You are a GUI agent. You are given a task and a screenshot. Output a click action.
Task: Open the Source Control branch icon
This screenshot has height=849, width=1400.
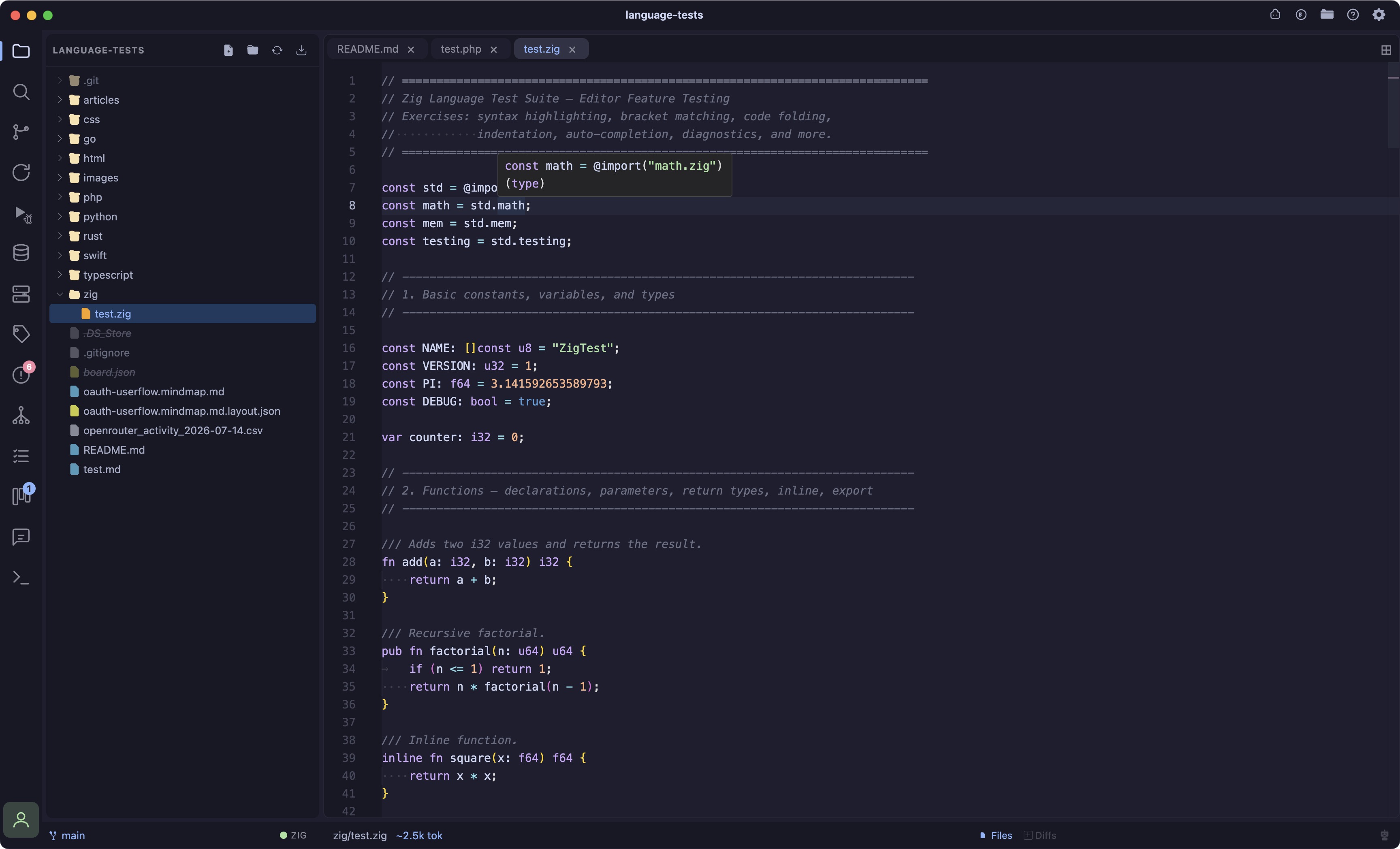(21, 132)
